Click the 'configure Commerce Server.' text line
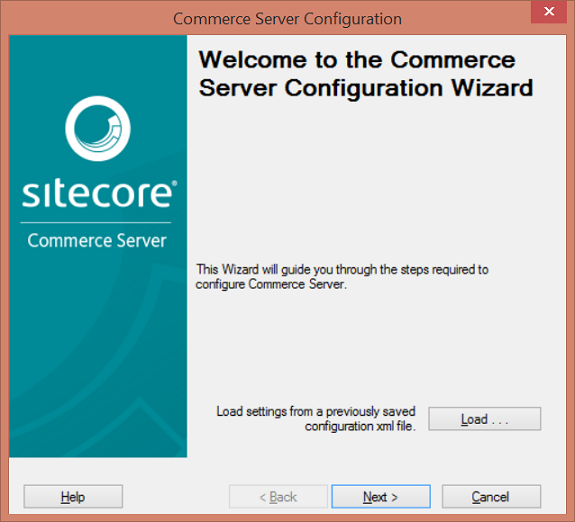The image size is (575, 522). tap(271, 284)
